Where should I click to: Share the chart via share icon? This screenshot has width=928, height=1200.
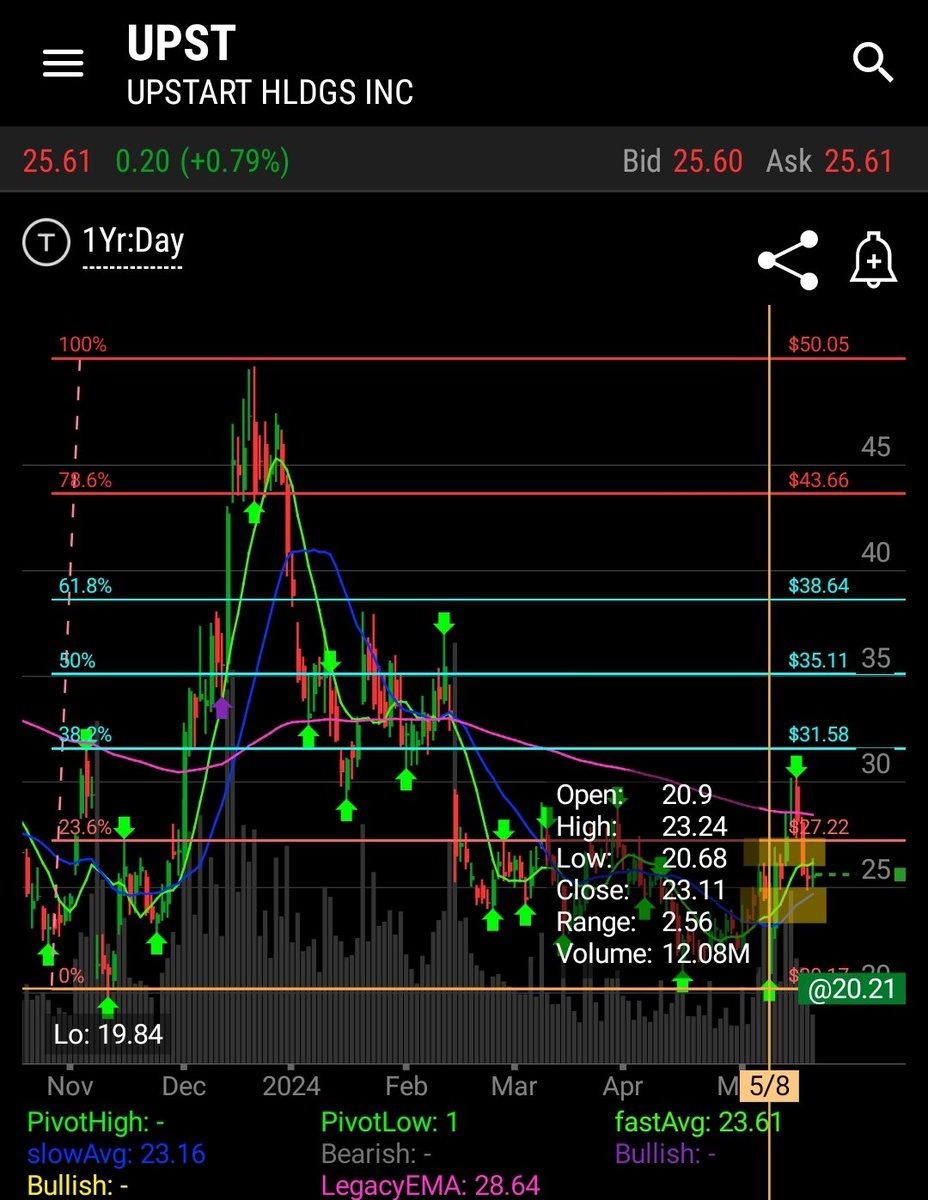click(788, 260)
